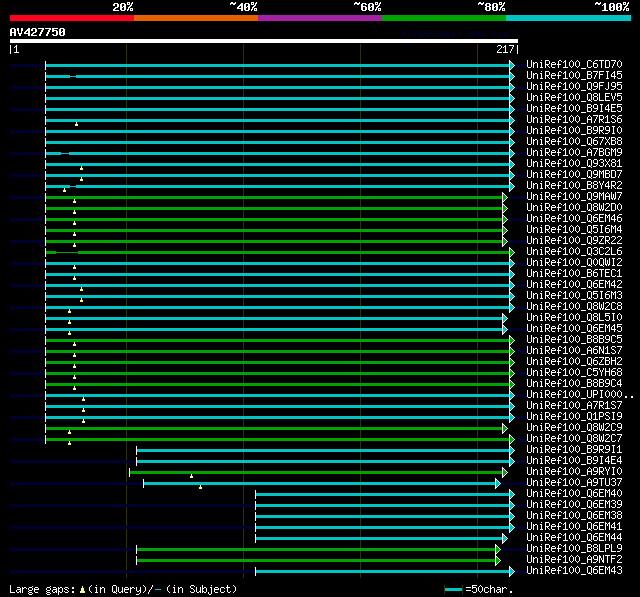Click the UniRef100_Q8LEV5 label
The height and width of the screenshot is (597, 640).
pos(574,98)
